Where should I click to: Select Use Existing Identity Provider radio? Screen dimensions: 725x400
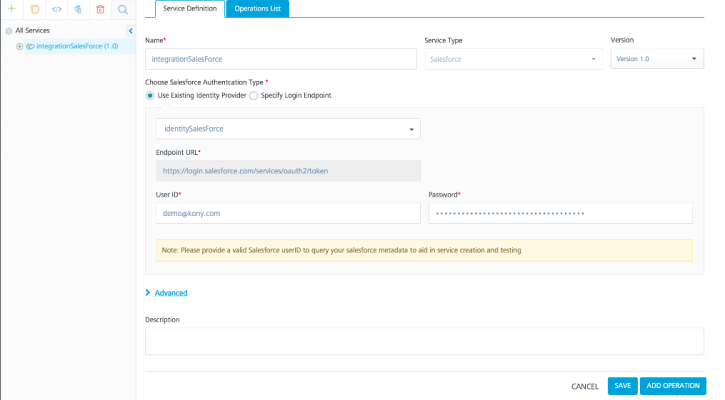(150, 96)
